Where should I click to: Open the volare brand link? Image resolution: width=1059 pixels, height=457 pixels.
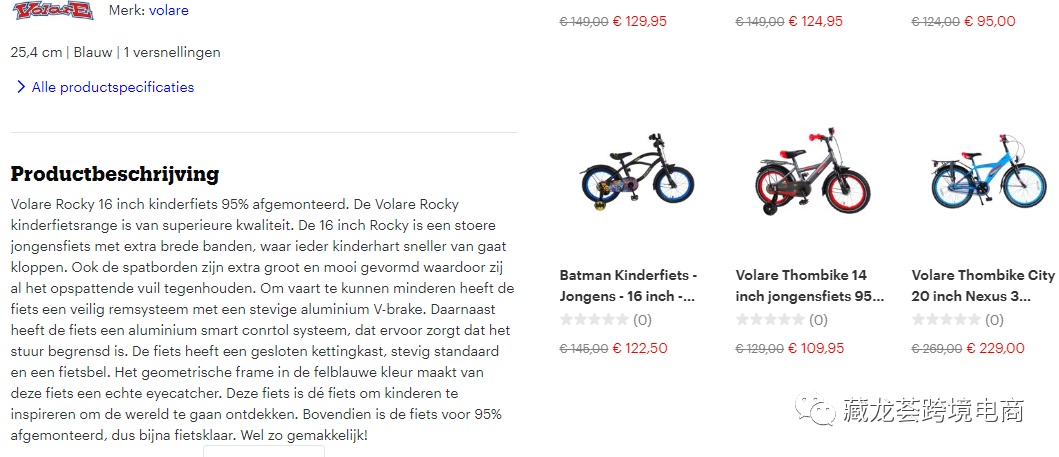[168, 11]
